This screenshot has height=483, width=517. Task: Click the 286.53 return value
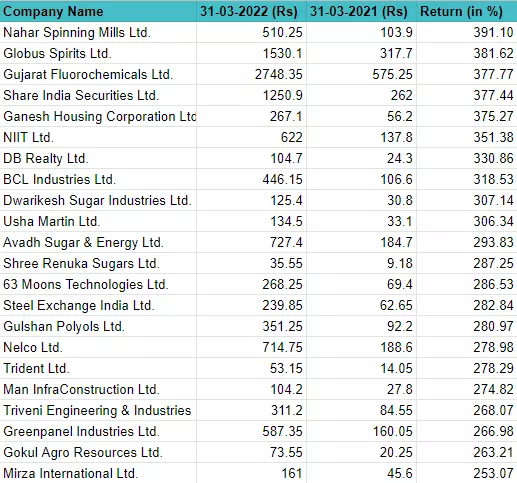click(x=493, y=285)
